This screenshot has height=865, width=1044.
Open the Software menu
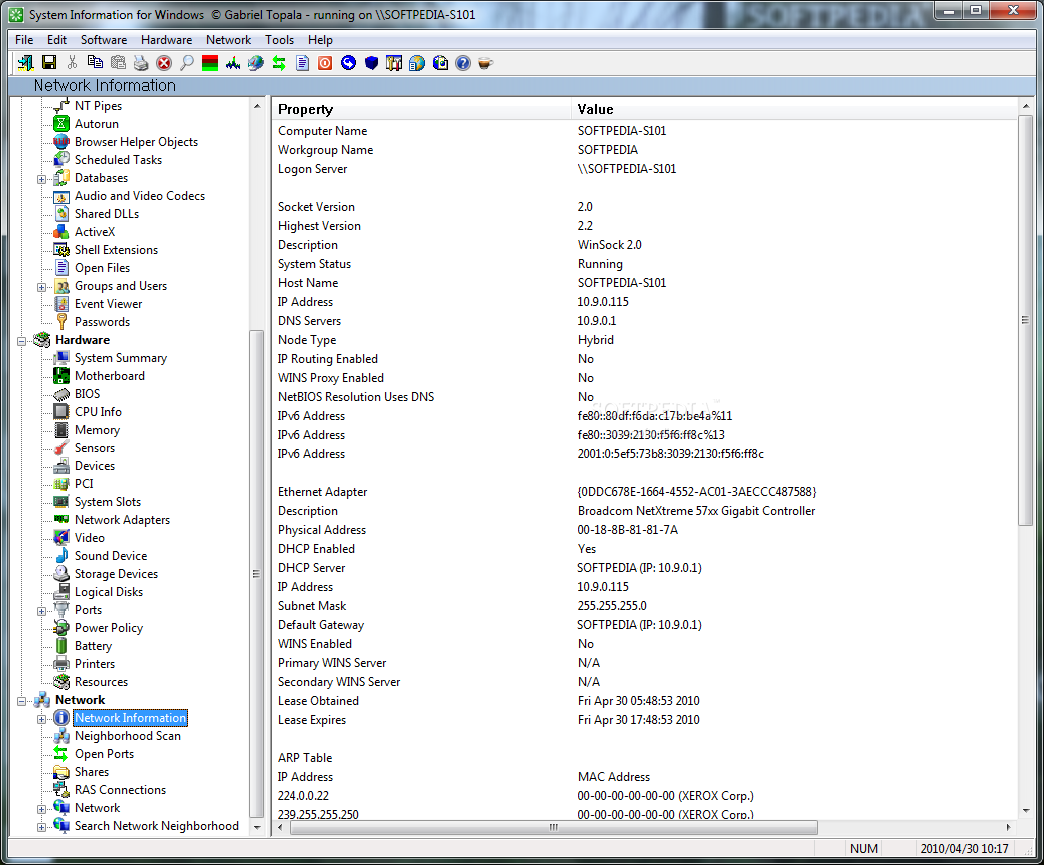click(x=104, y=40)
